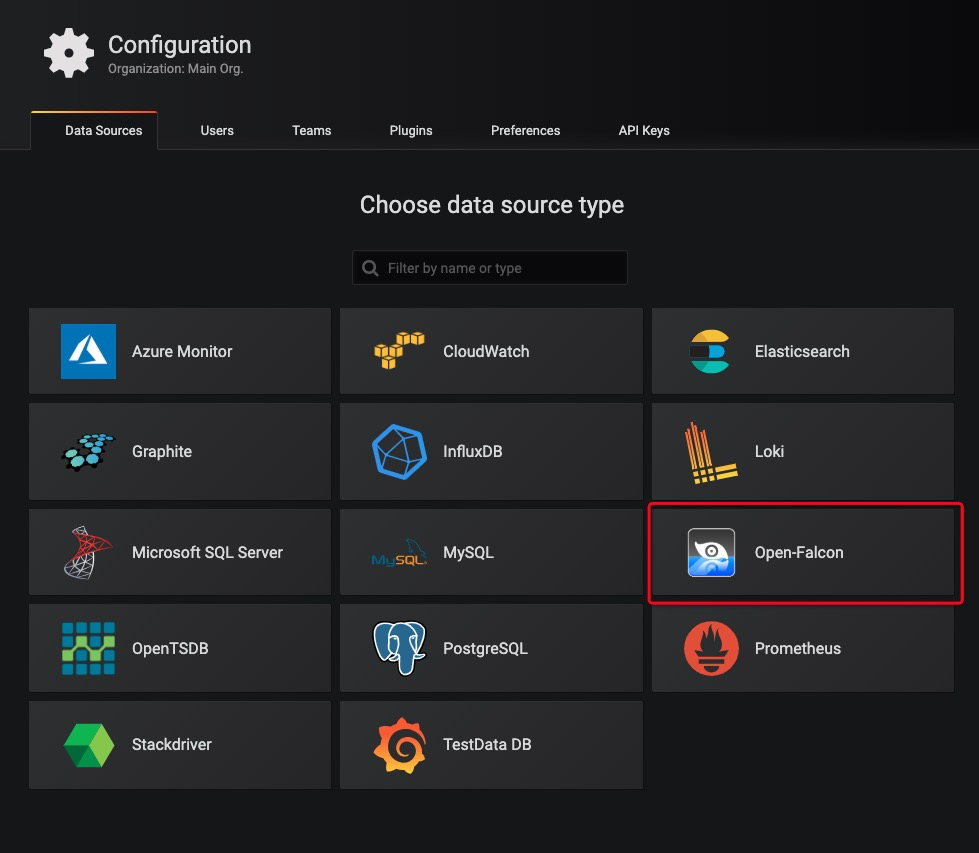
Task: Choose the TestData DB label
Action: click(x=487, y=744)
